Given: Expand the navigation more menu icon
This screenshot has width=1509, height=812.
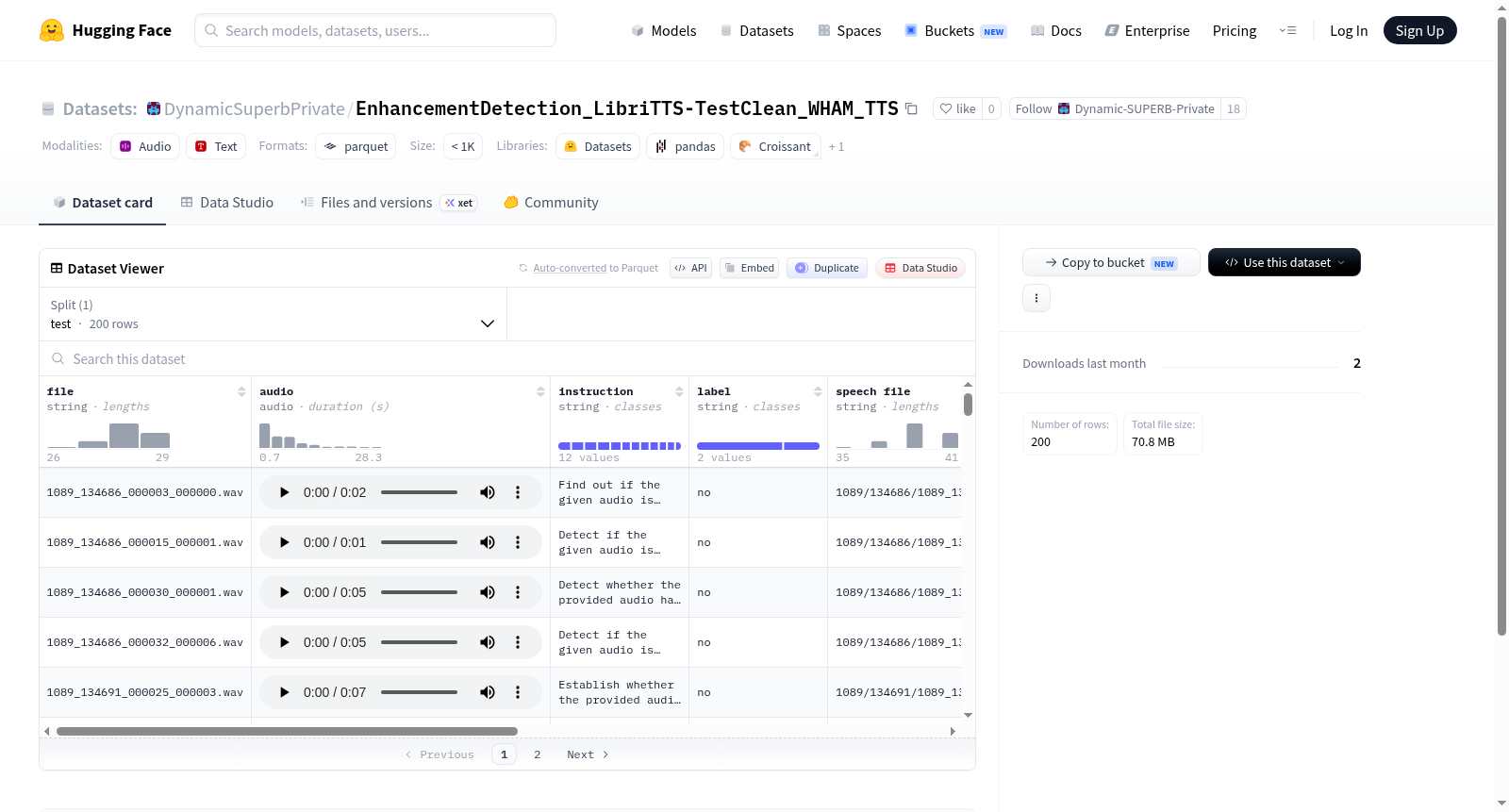Looking at the screenshot, I should click(1287, 30).
